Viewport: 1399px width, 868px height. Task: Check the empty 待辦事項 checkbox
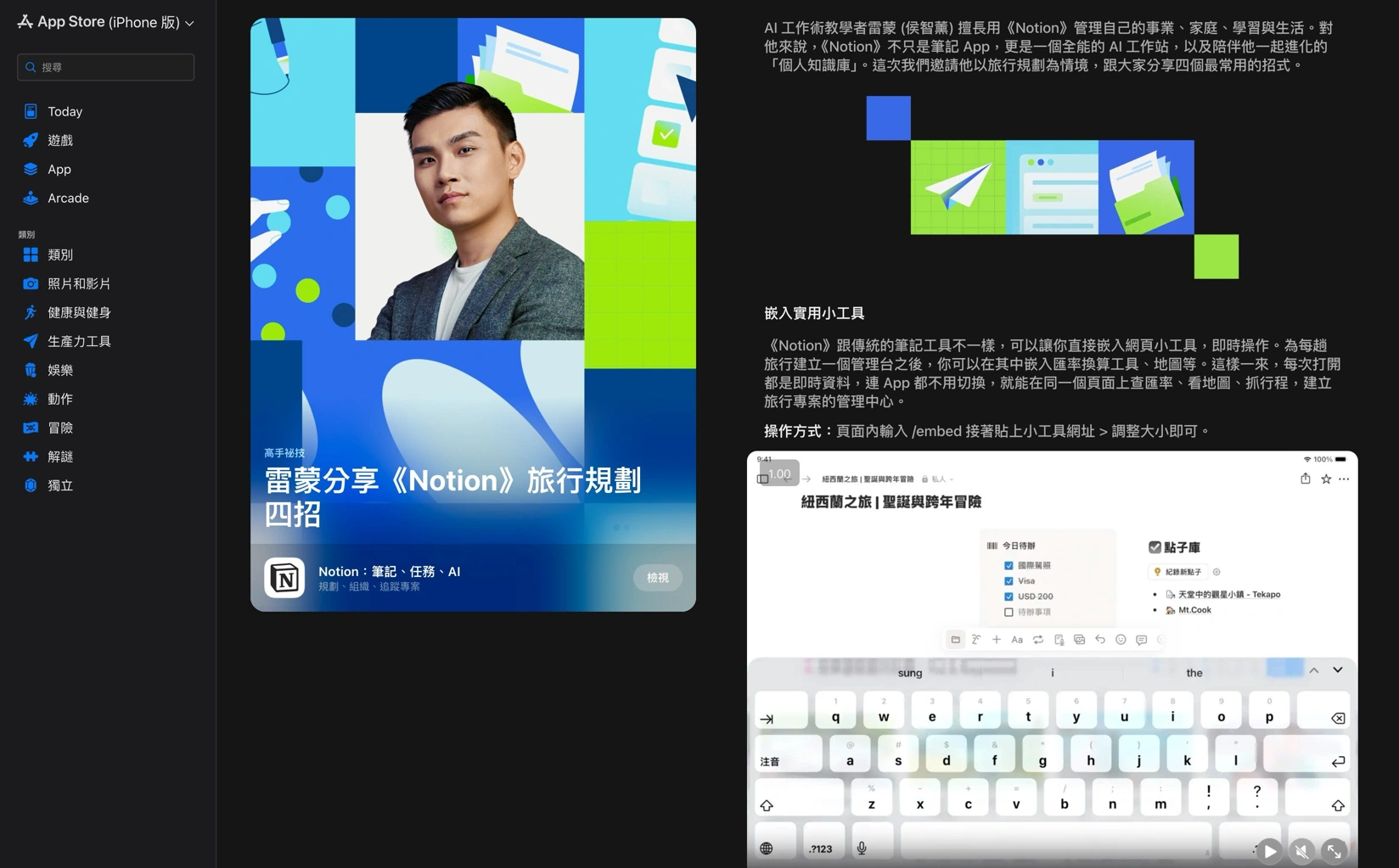point(1009,612)
